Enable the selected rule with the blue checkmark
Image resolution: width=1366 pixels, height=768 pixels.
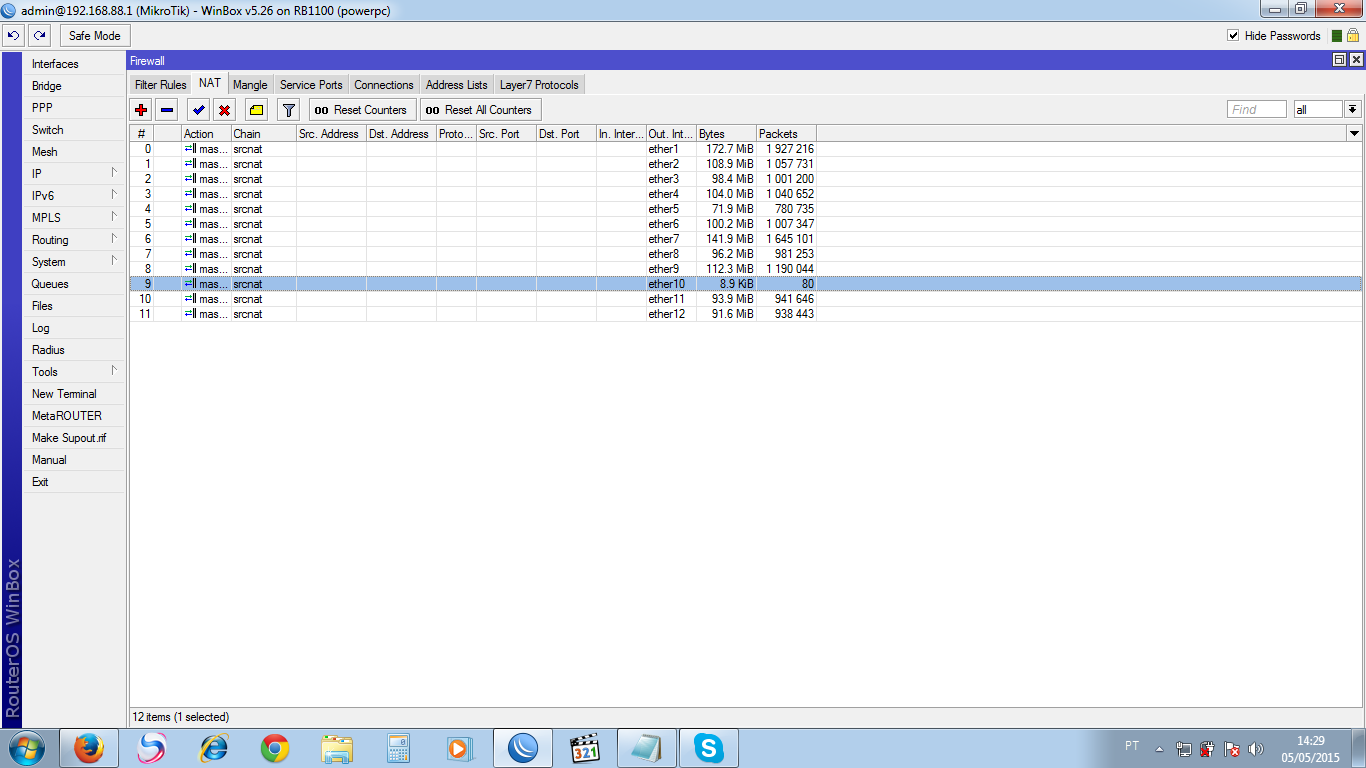(199, 110)
